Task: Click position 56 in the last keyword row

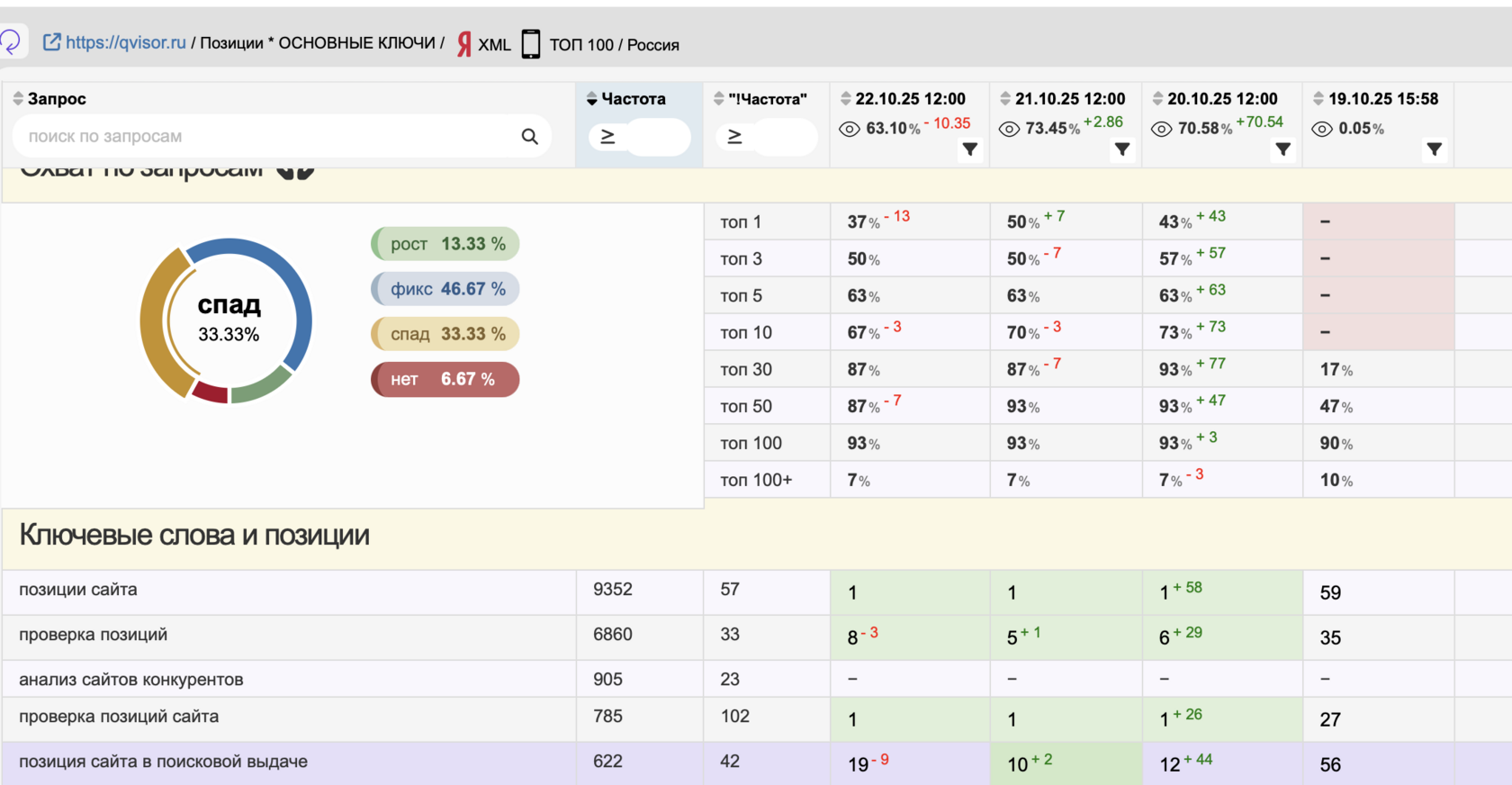Action: (1330, 765)
